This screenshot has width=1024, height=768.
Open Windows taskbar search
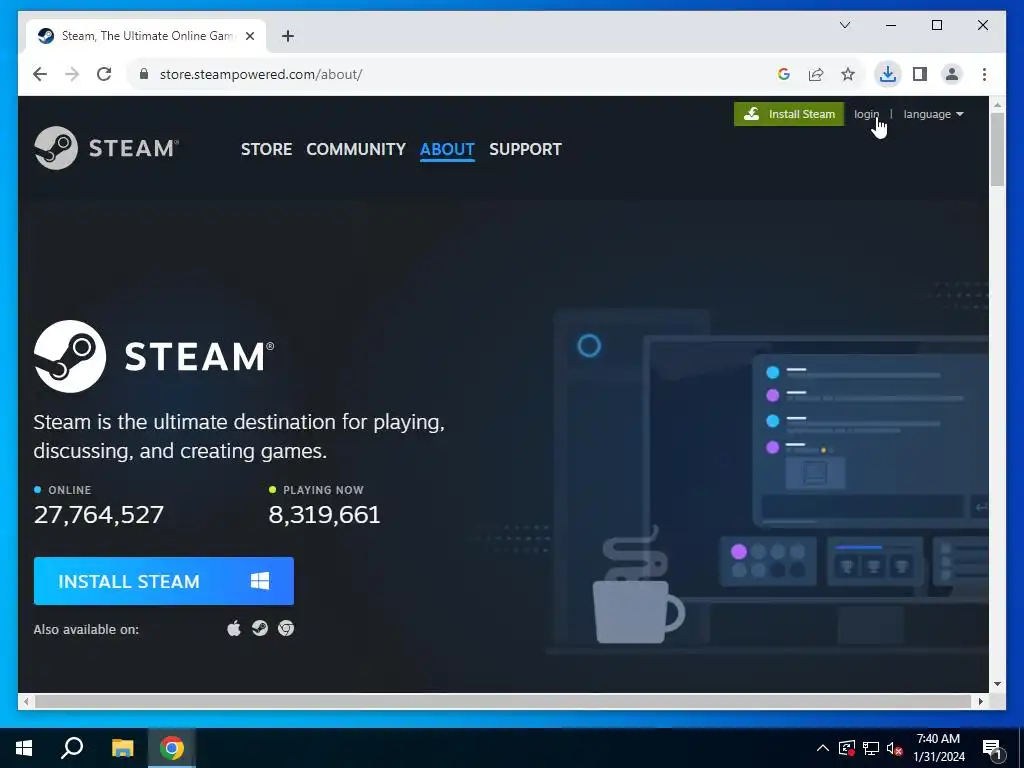pyautogui.click(x=72, y=748)
